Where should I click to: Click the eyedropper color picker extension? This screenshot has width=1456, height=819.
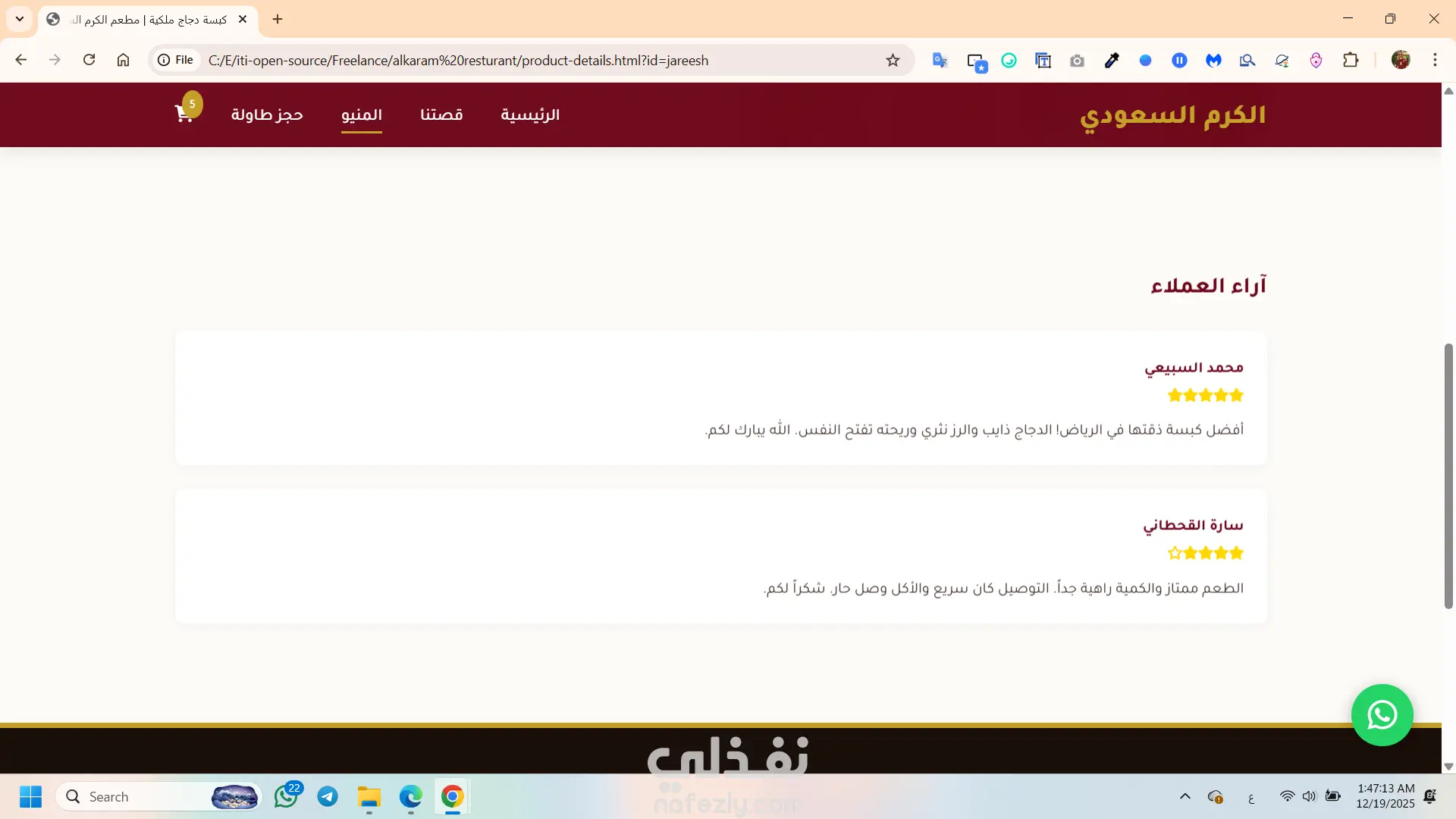(1112, 61)
